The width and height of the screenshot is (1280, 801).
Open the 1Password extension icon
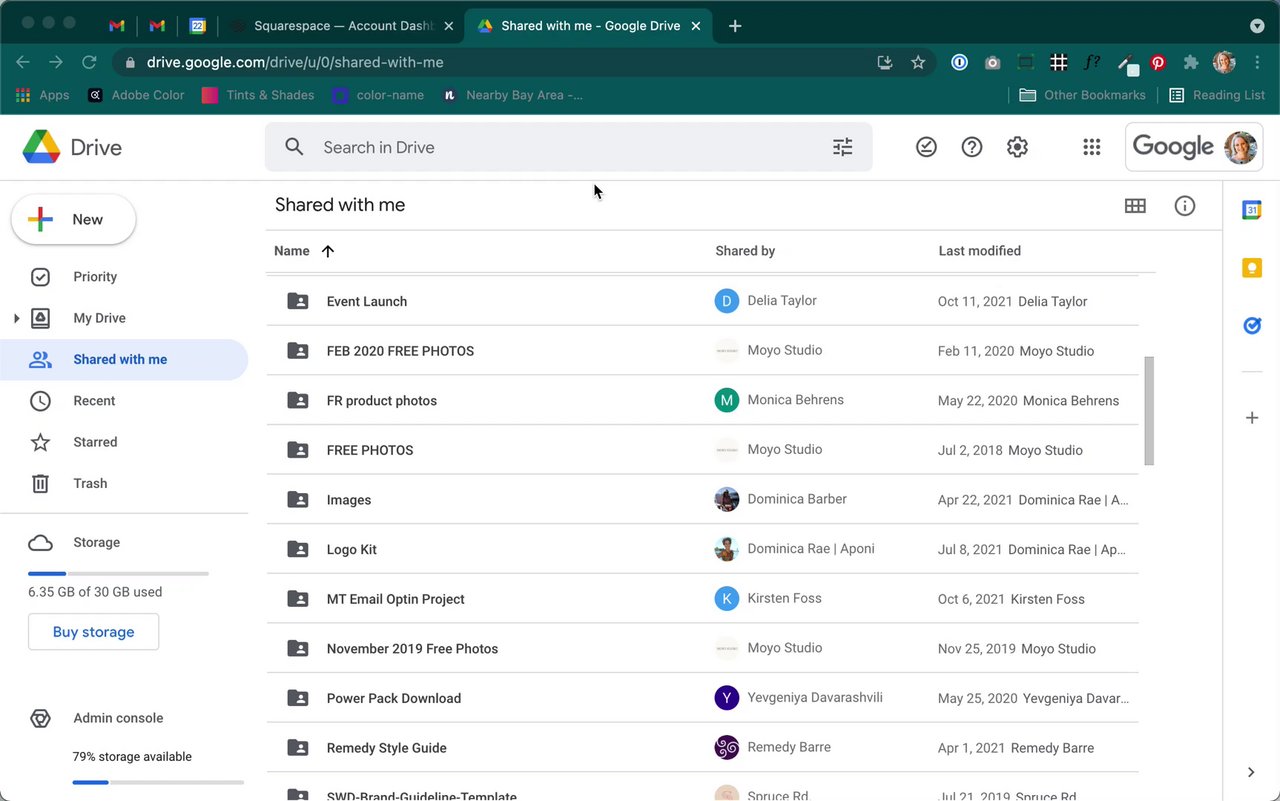959,62
